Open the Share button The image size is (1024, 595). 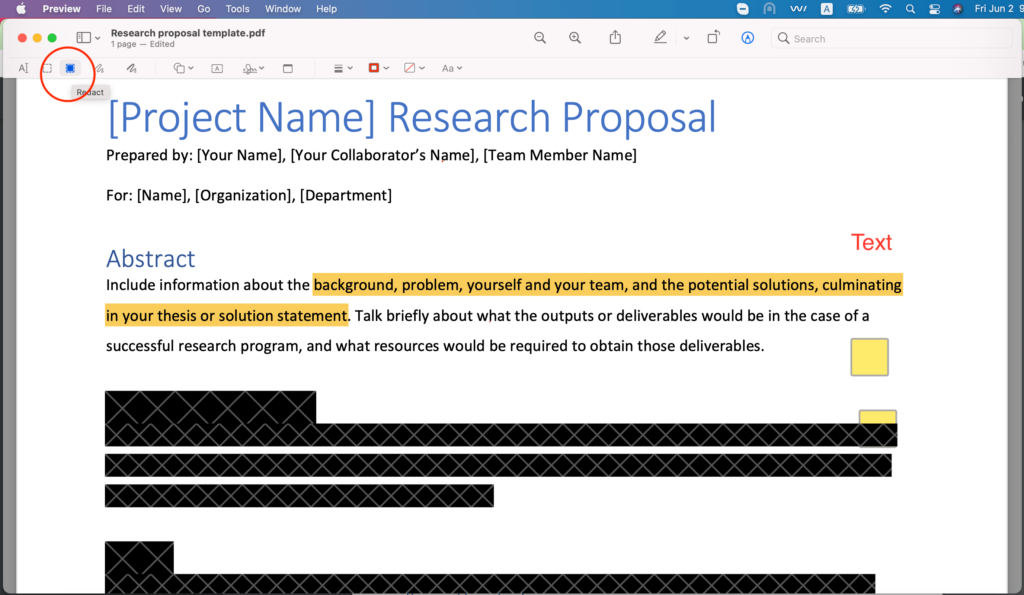point(615,38)
